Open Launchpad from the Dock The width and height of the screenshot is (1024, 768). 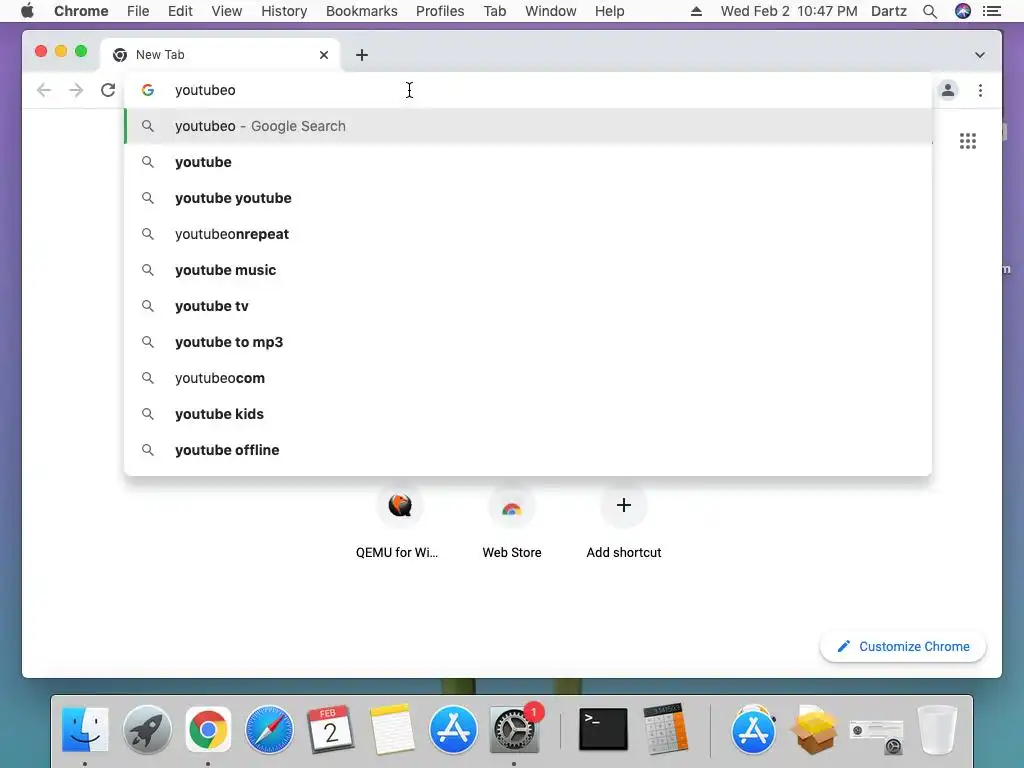tap(147, 729)
